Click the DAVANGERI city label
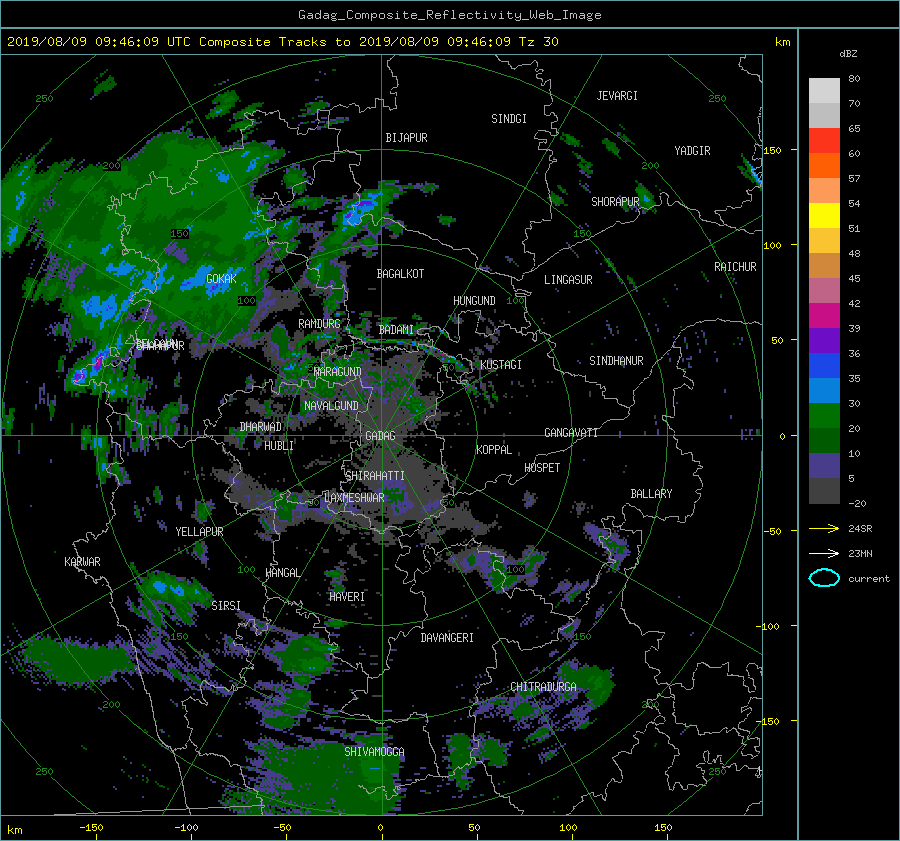The image size is (900, 841). click(x=447, y=638)
